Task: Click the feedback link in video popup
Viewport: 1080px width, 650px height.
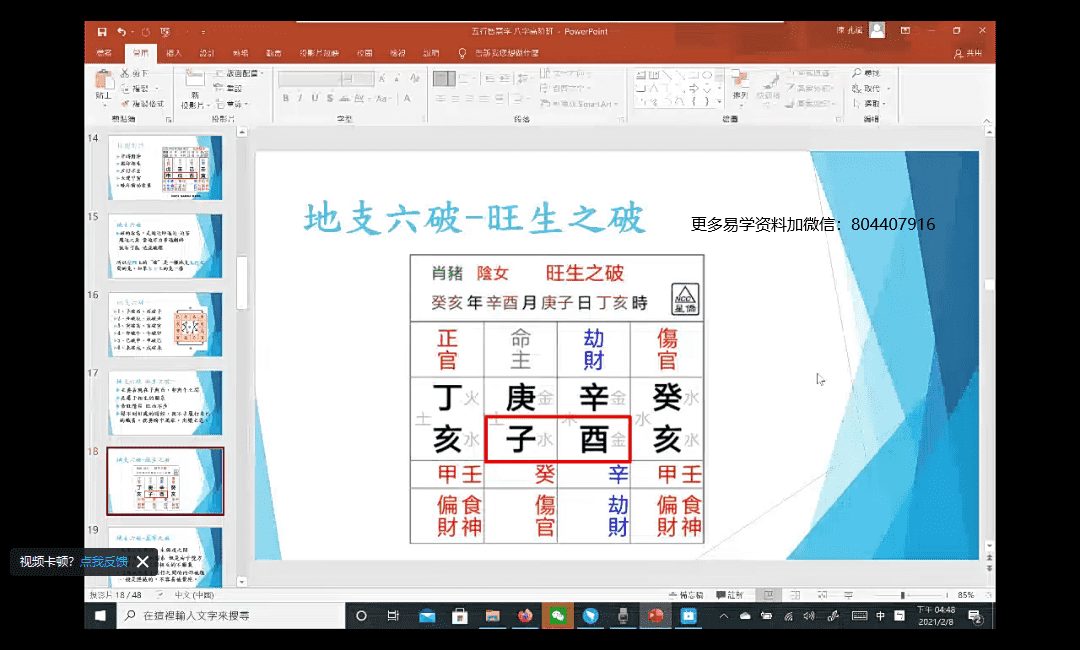Action: [x=104, y=562]
